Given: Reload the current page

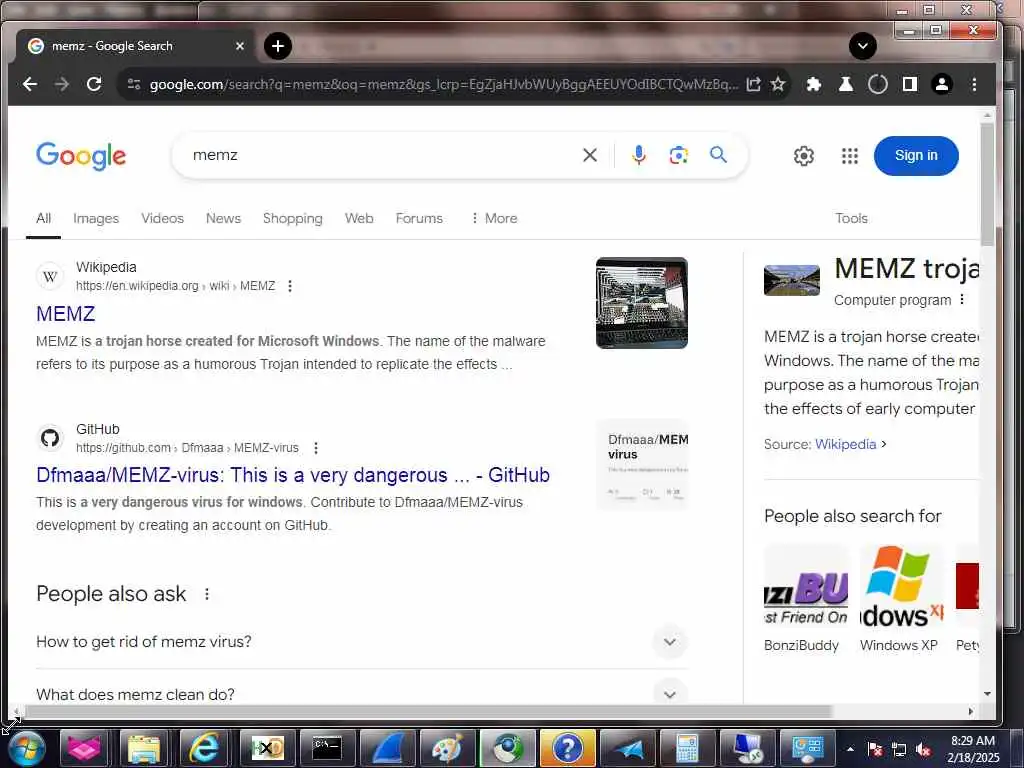Looking at the screenshot, I should coord(94,84).
